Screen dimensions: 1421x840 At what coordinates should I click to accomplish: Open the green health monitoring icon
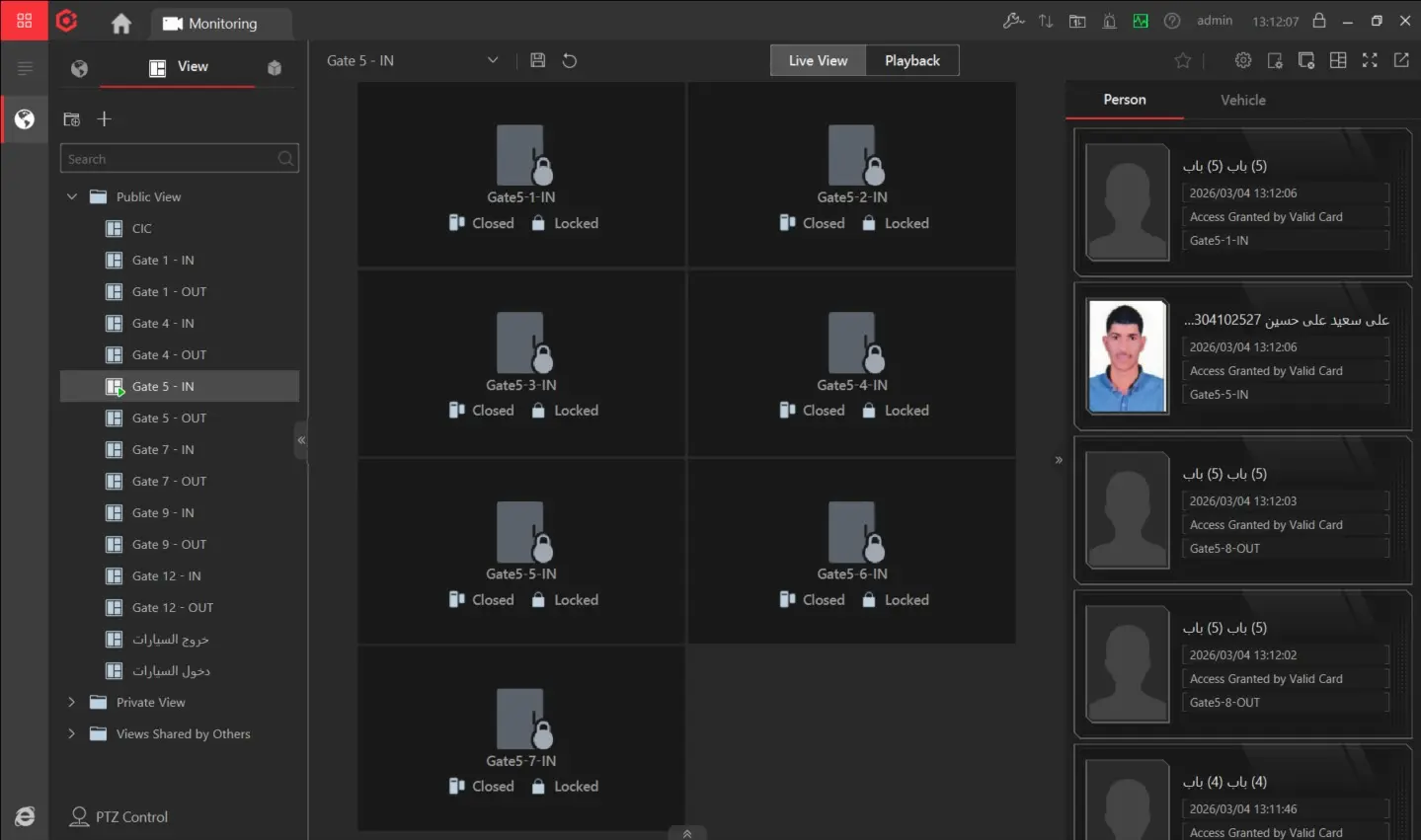click(x=1141, y=21)
